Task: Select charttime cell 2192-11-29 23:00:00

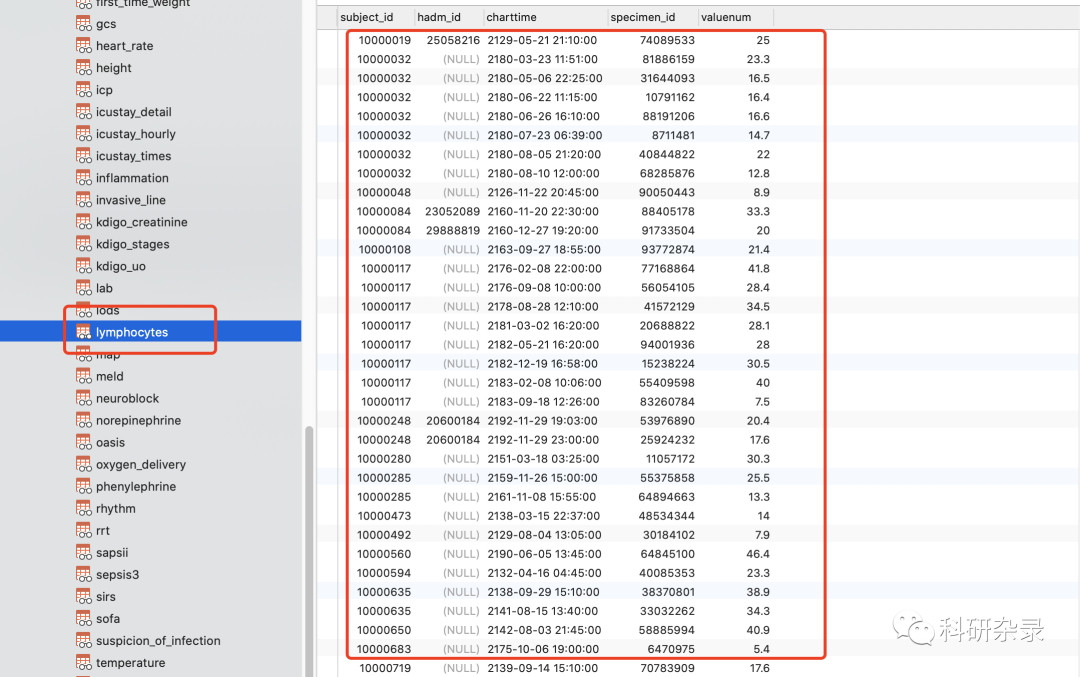Action: tap(543, 440)
